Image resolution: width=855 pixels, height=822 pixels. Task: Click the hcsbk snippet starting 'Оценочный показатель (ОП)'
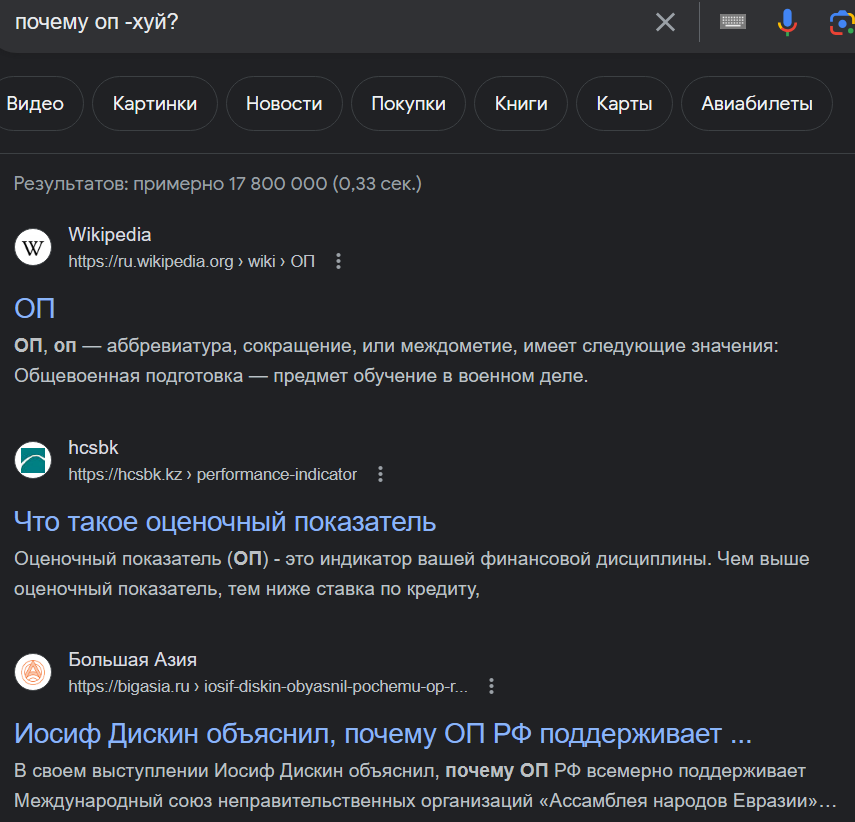[x=412, y=574]
